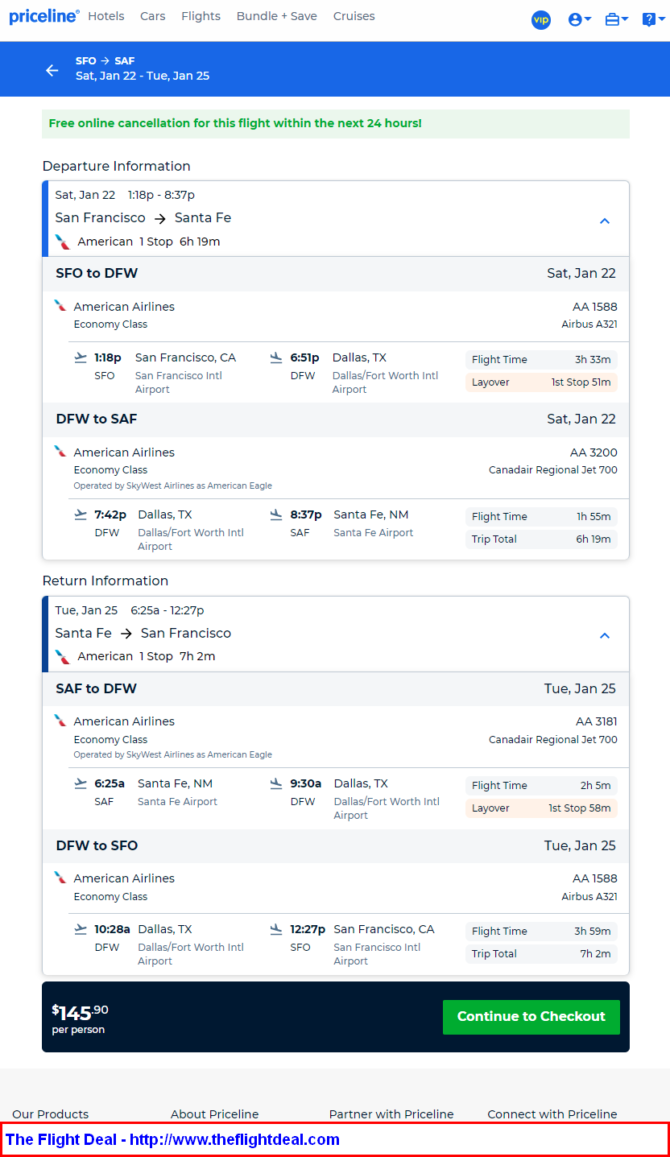Image resolution: width=670 pixels, height=1157 pixels.
Task: Open the My Trips briefcase menu
Action: (616, 20)
